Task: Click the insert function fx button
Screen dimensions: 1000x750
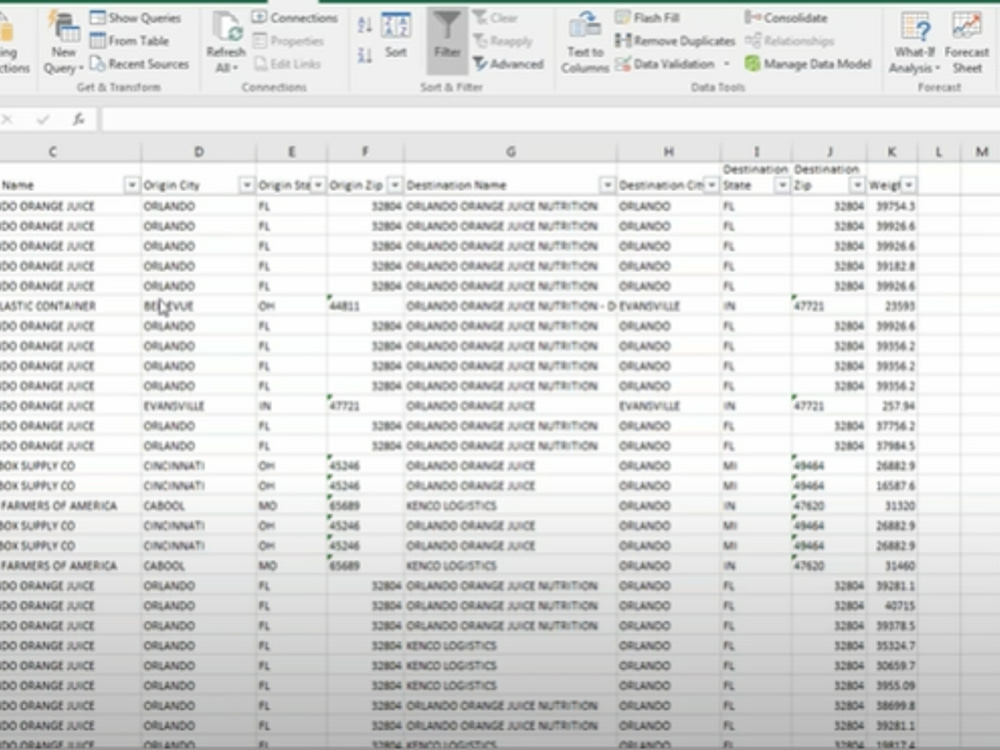Action: 78,119
